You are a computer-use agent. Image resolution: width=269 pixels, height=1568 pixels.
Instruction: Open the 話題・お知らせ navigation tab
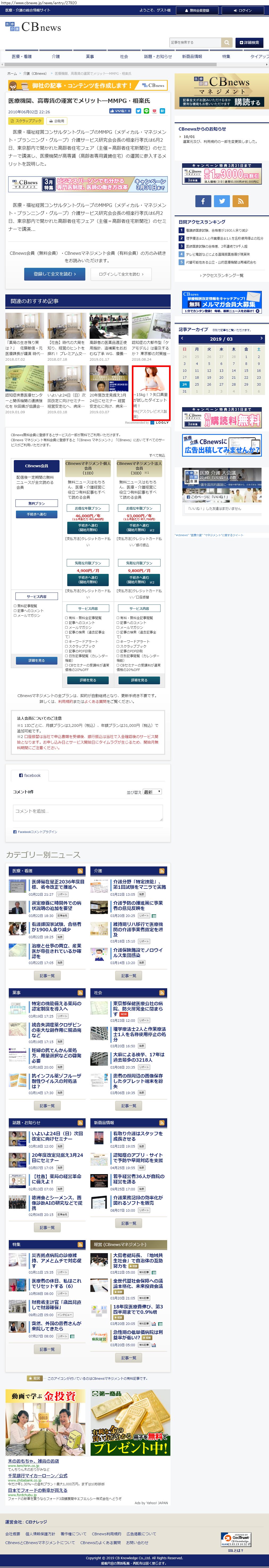[x=158, y=57]
